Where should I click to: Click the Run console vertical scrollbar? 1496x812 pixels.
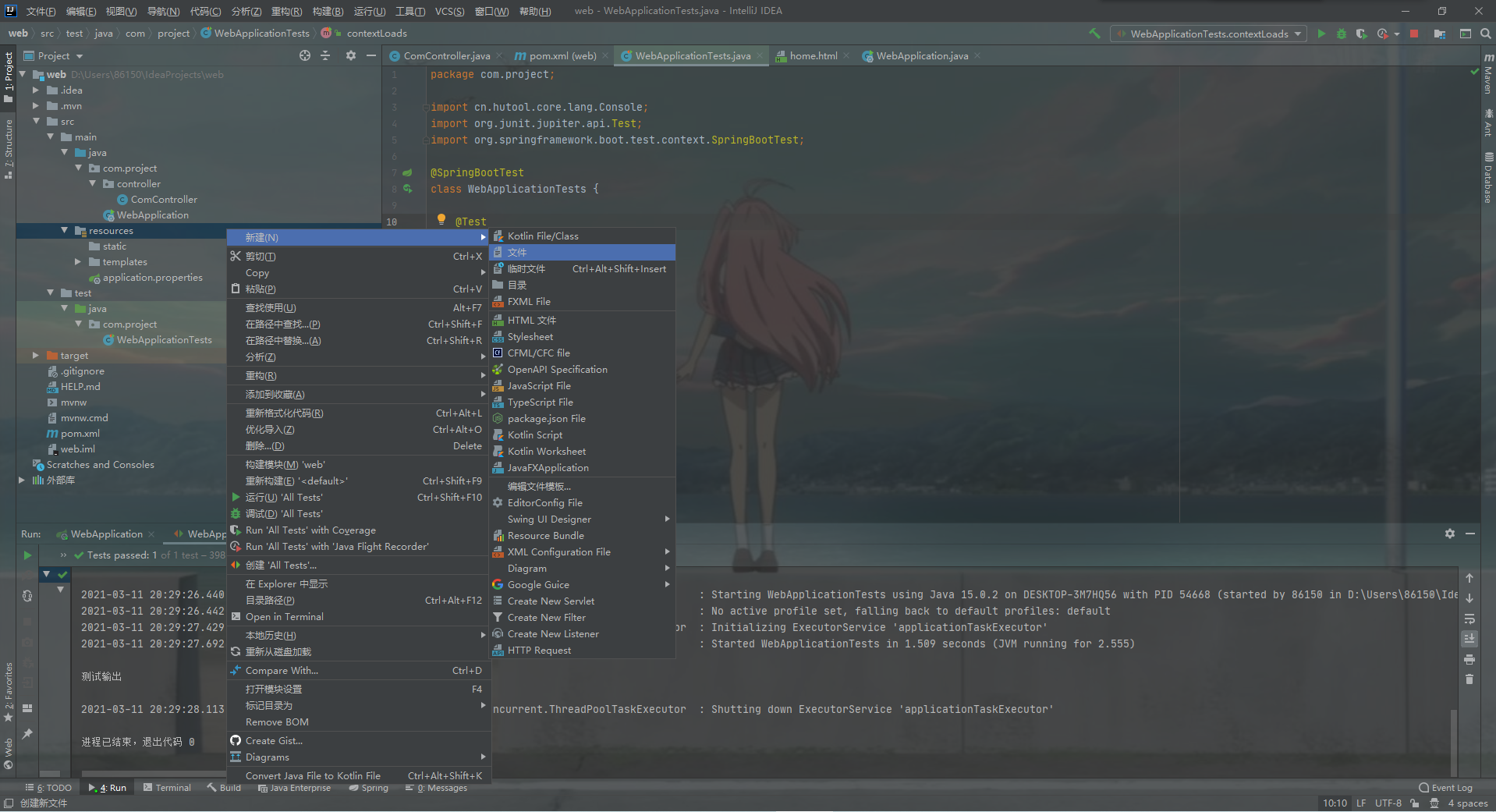tap(1454, 743)
